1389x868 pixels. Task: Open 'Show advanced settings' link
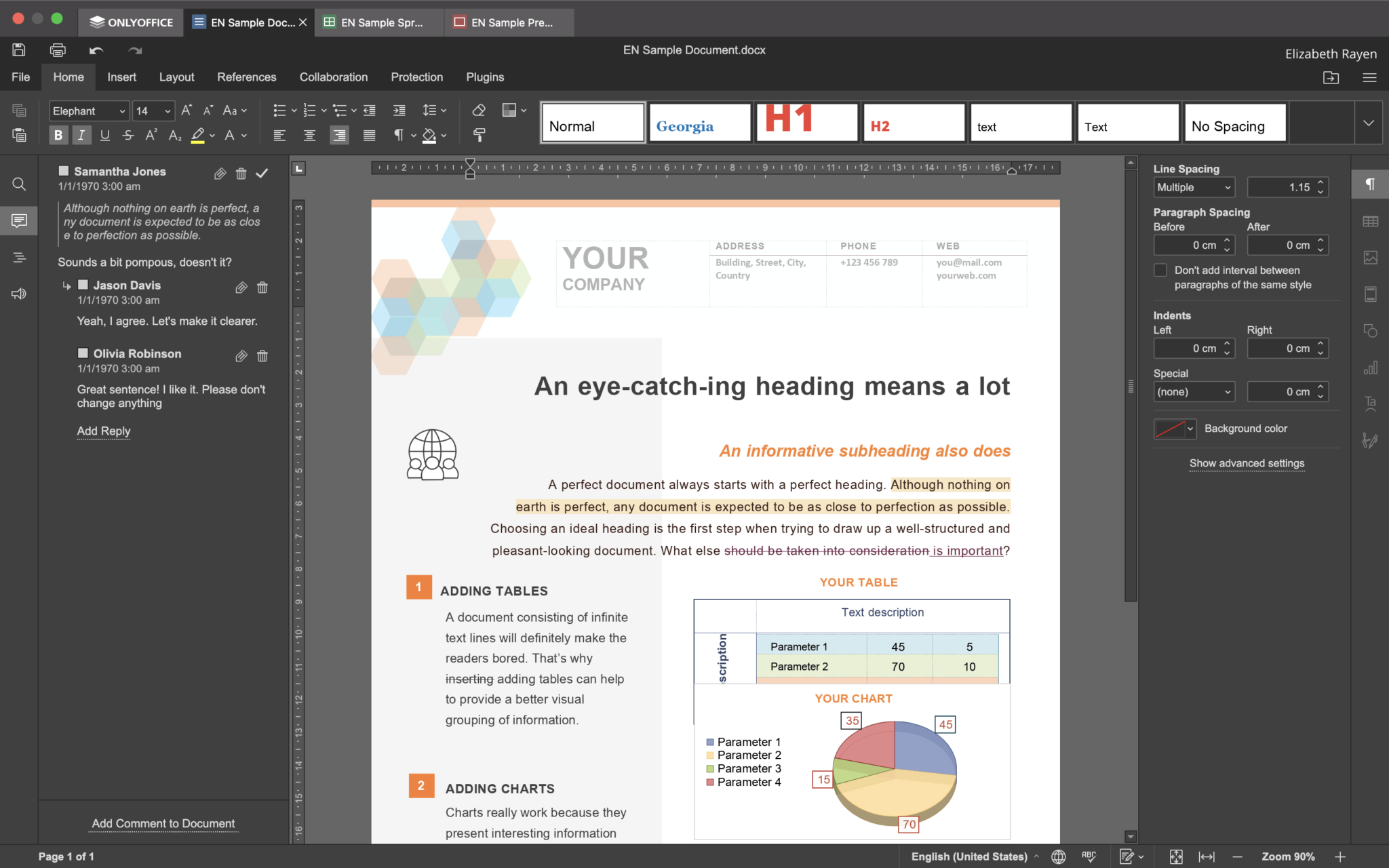[1247, 463]
